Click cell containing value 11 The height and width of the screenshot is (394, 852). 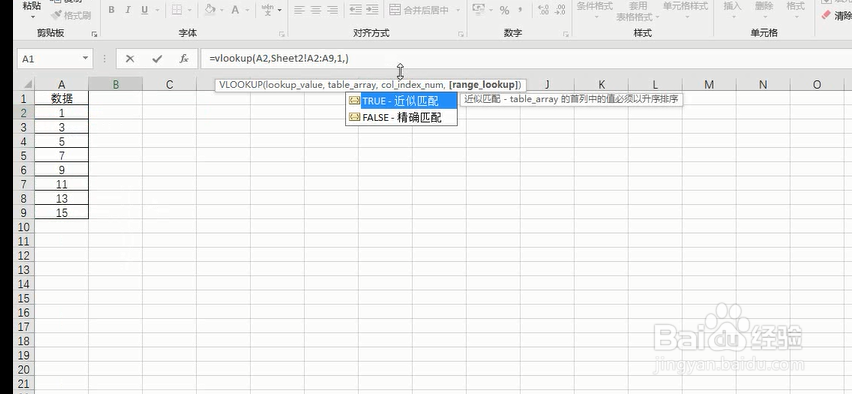(x=61, y=184)
